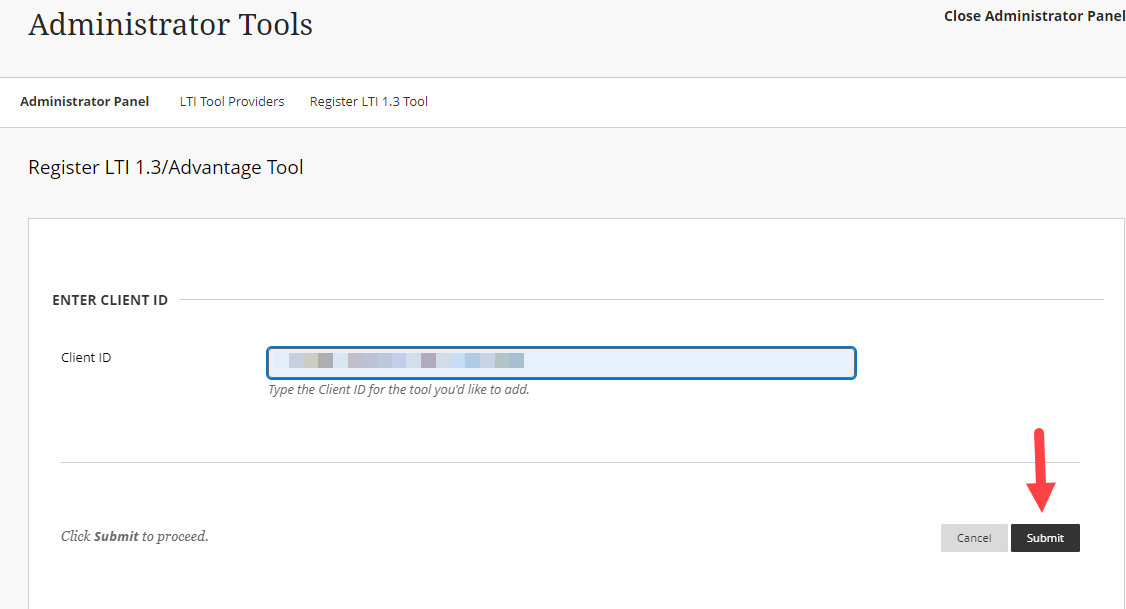
Task: Click the Close Administrator Panel link
Action: point(1034,16)
